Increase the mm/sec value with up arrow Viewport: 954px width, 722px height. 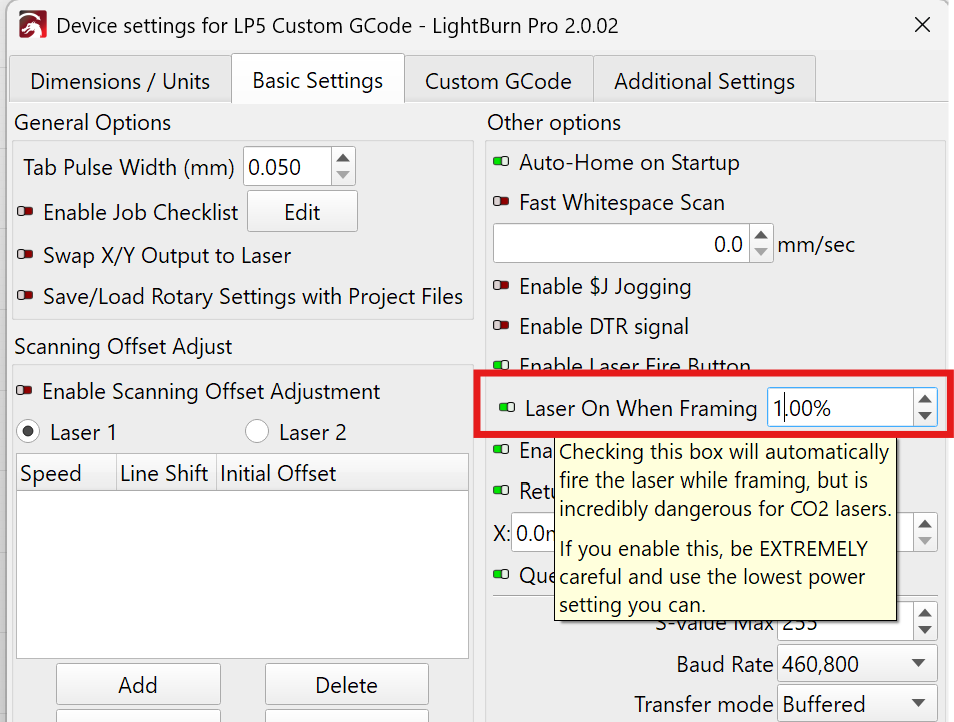click(x=761, y=235)
